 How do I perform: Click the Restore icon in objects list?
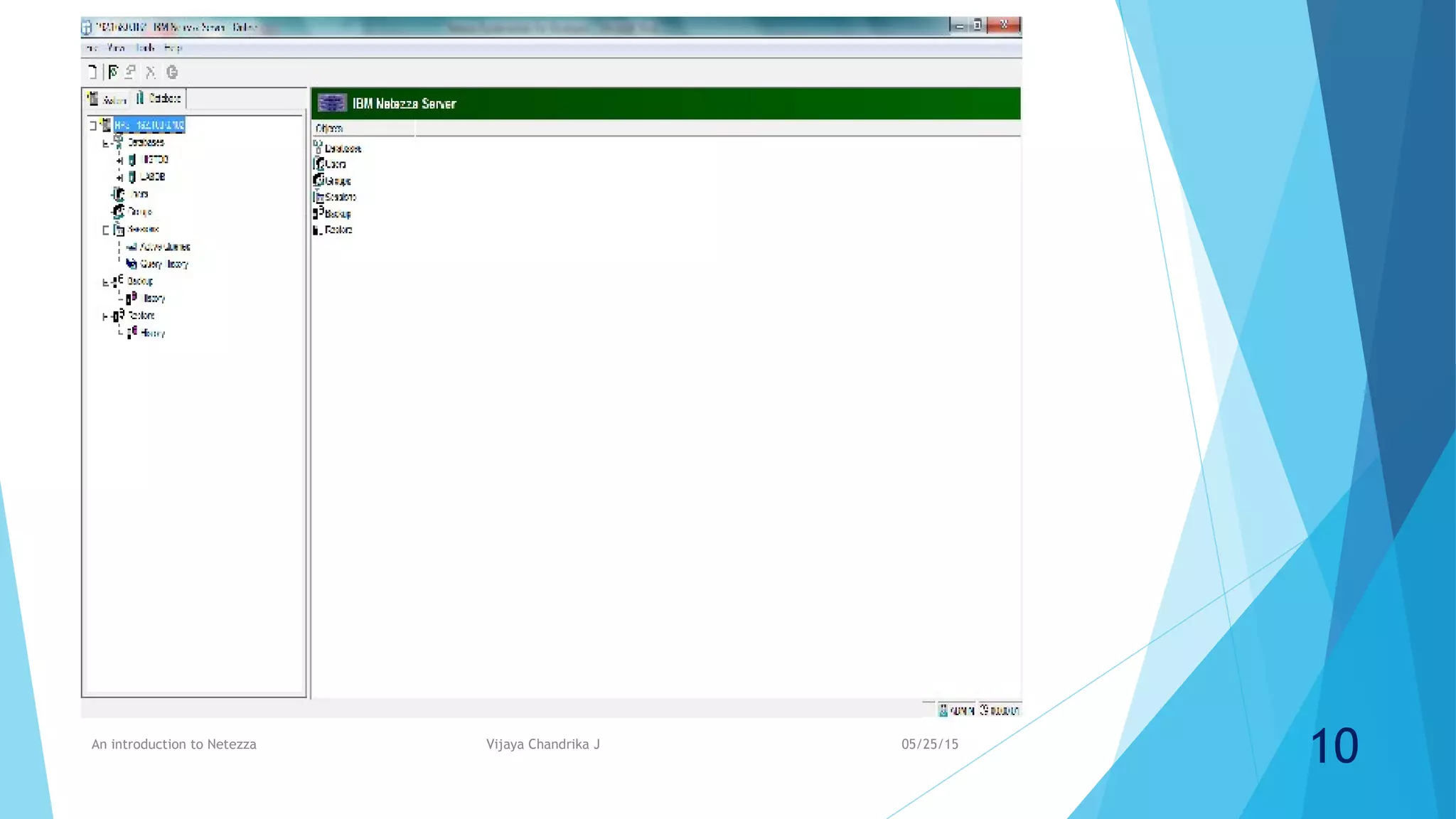pyautogui.click(x=318, y=230)
